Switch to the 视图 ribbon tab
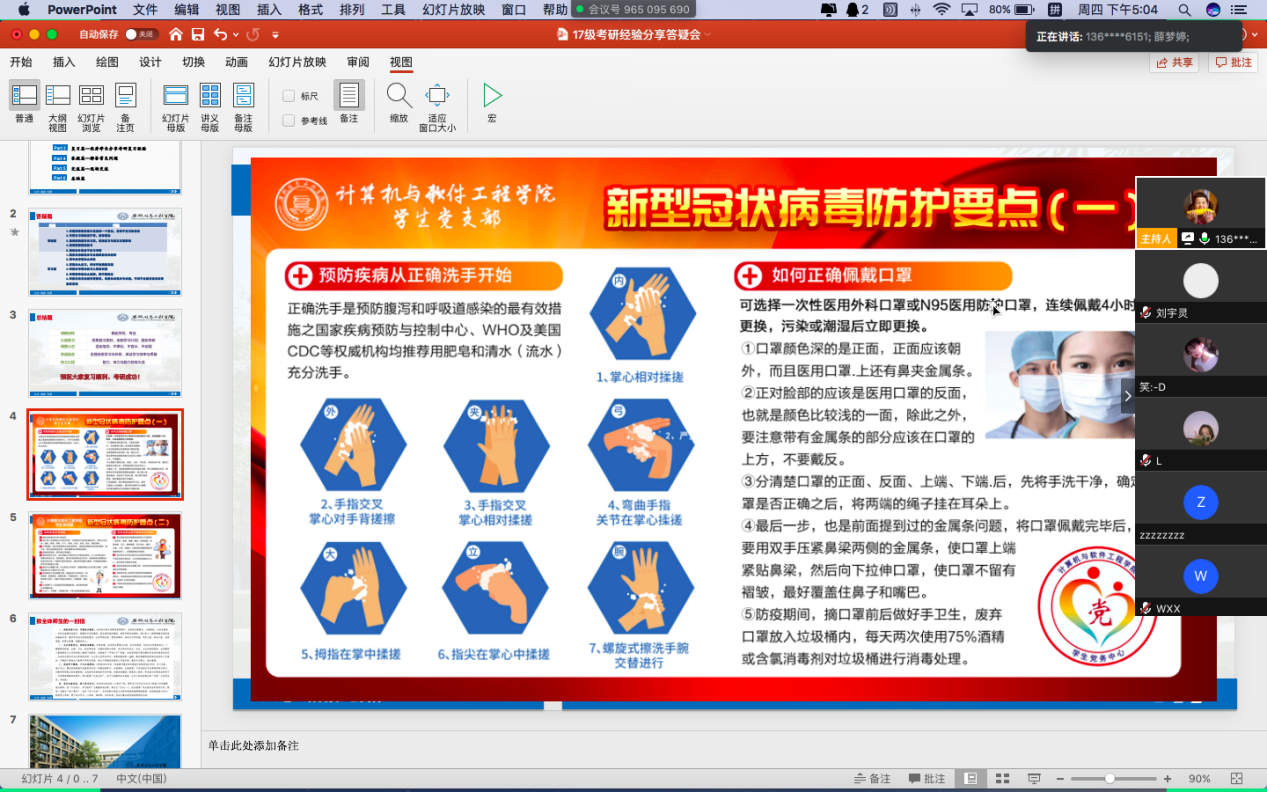Screen dimensions: 1267x792 [x=400, y=62]
